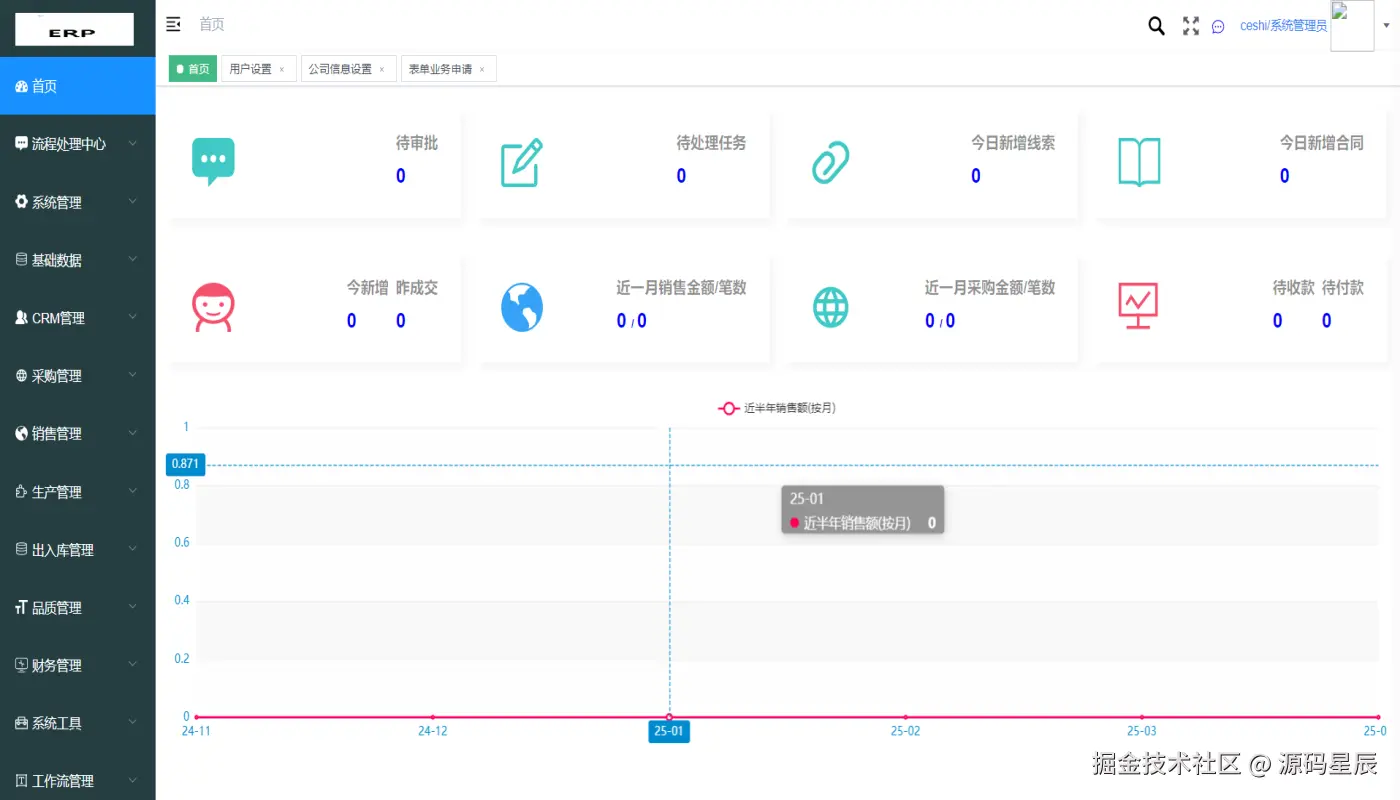
Task: Switch to the green 首页 tab
Action: click(x=192, y=69)
